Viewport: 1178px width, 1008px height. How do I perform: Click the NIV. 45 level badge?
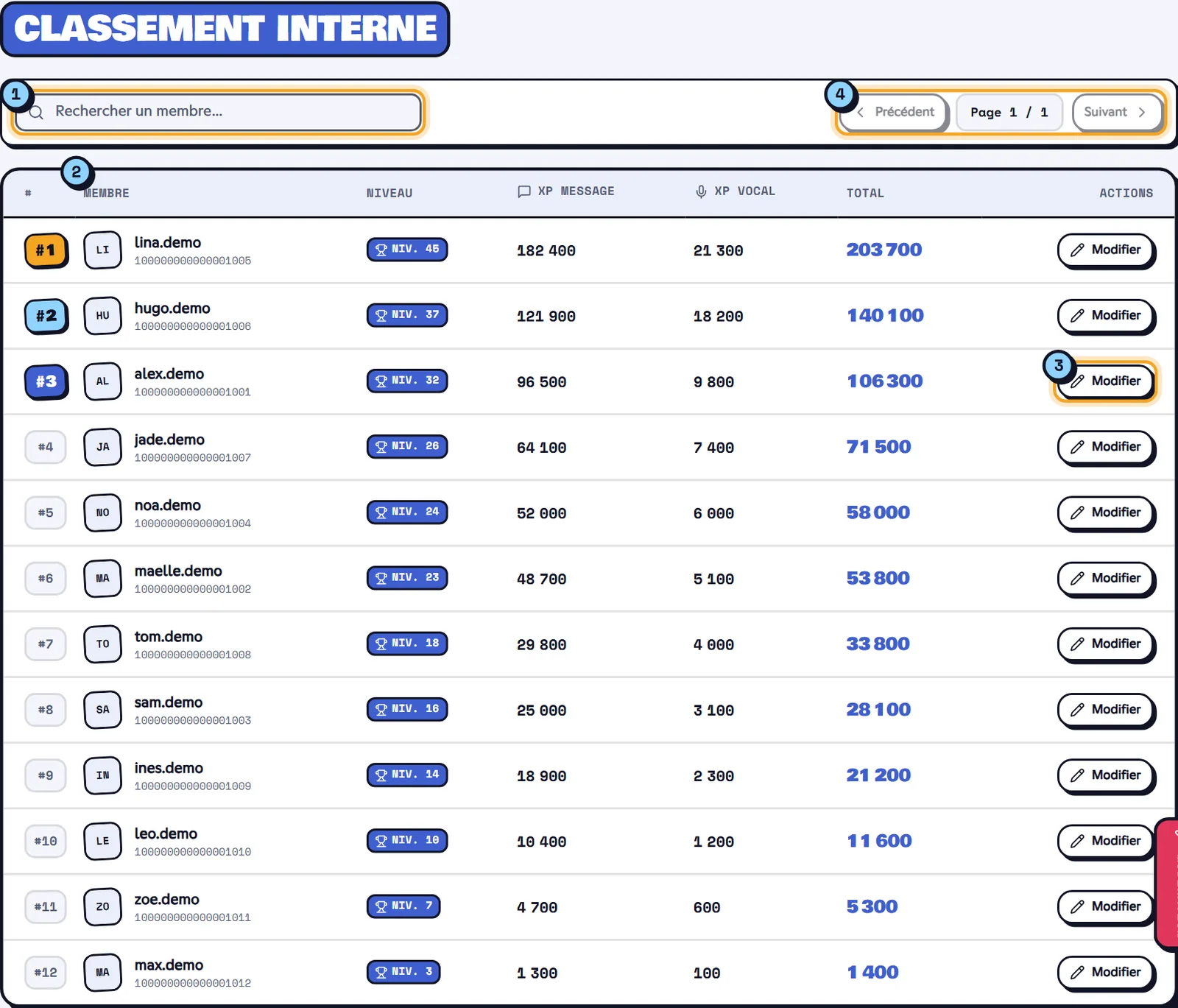[x=407, y=250]
